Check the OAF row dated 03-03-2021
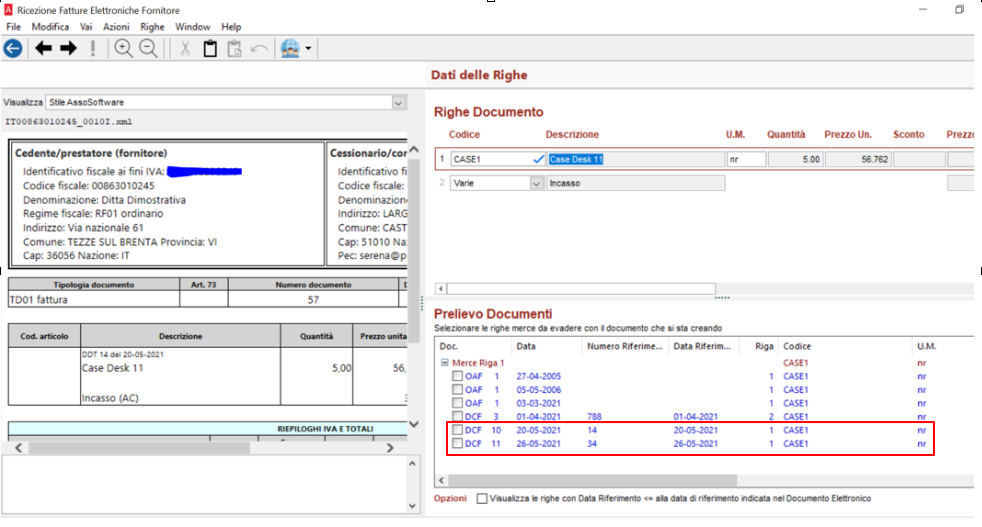This screenshot has height=527, width=982. click(x=457, y=403)
